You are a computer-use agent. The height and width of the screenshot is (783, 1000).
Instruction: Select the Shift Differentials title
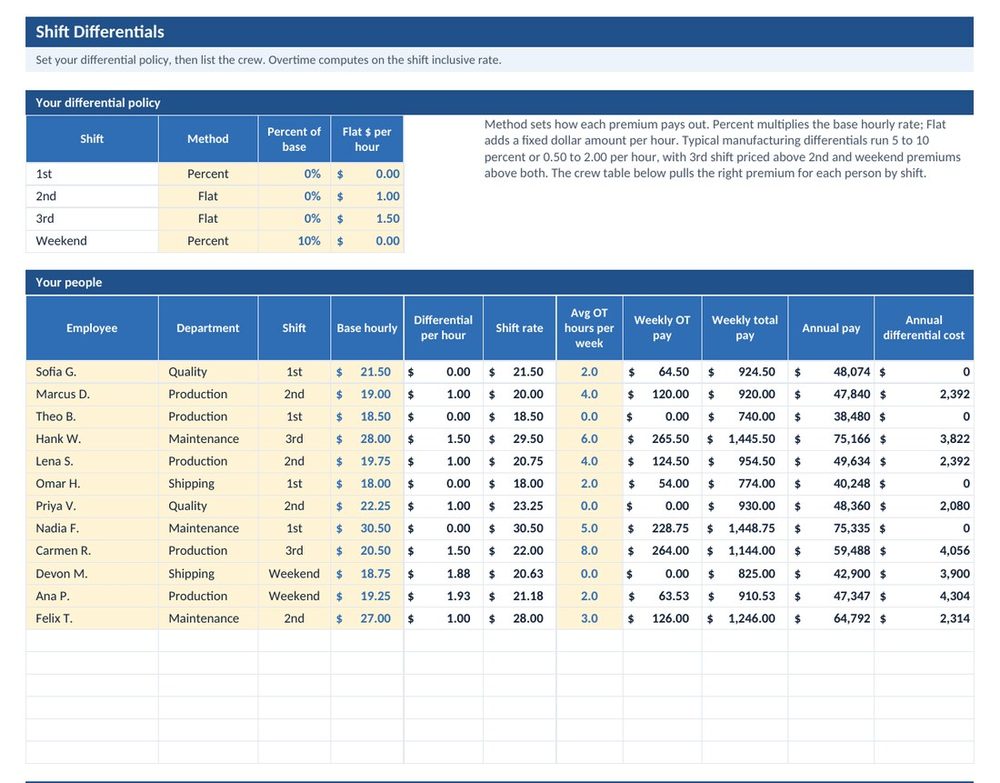(x=99, y=32)
